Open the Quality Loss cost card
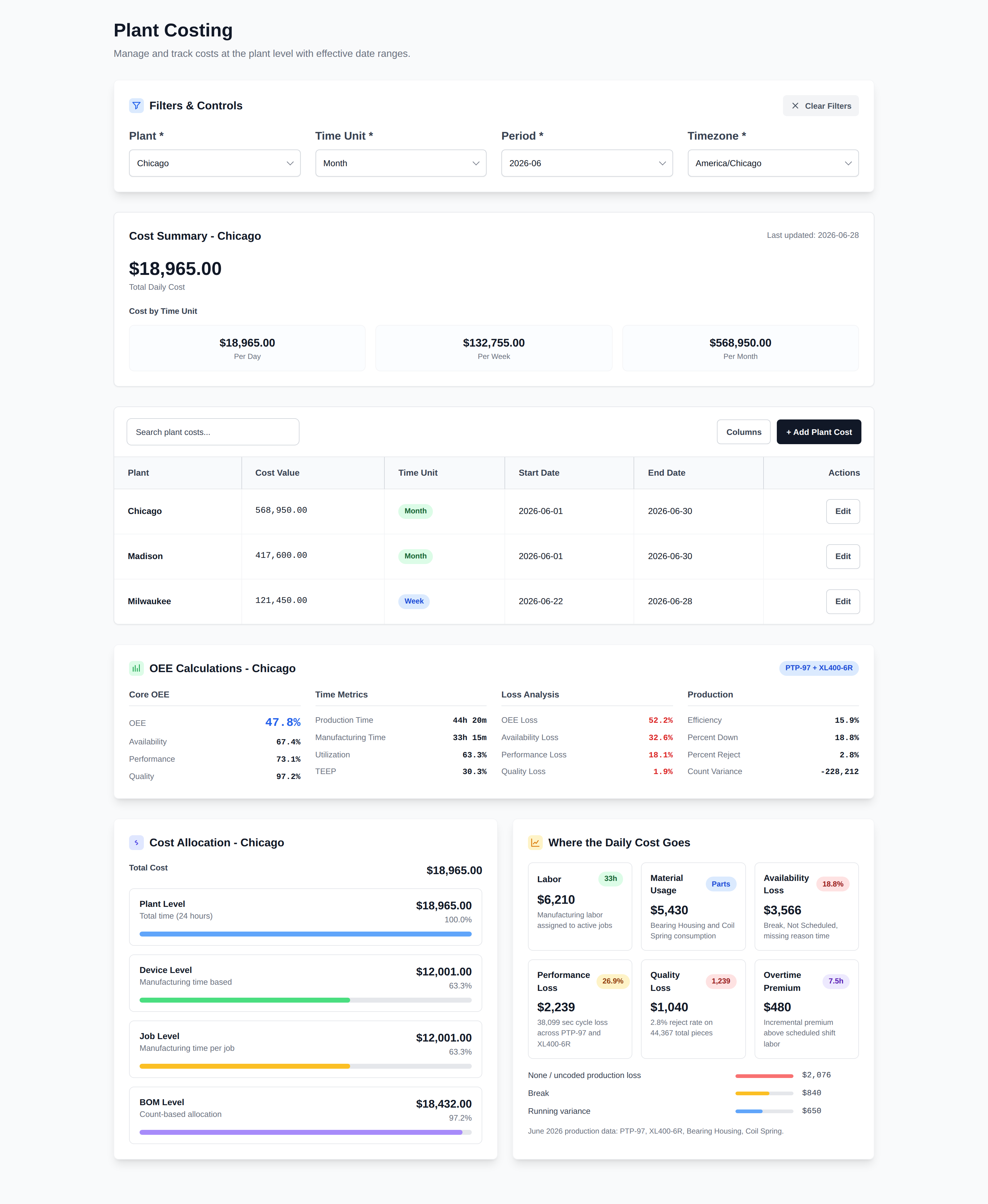 point(693,1009)
